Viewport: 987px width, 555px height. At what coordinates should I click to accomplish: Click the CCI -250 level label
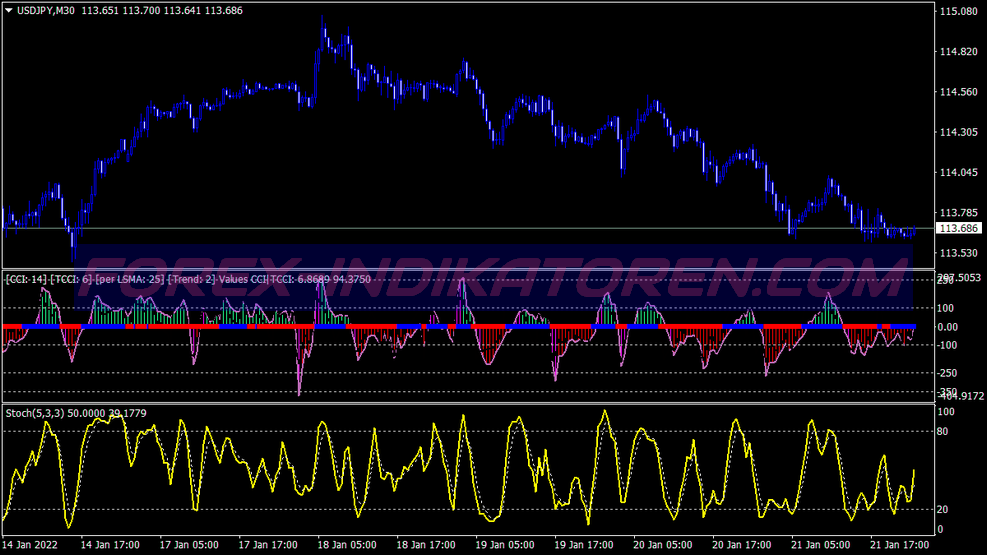pyautogui.click(x=947, y=373)
